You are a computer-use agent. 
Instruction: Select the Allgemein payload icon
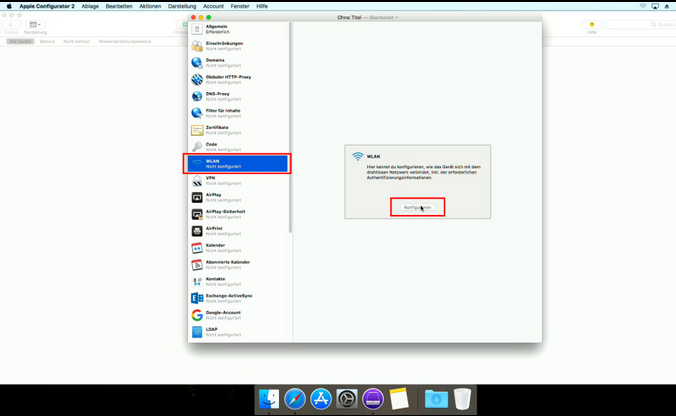(197, 29)
